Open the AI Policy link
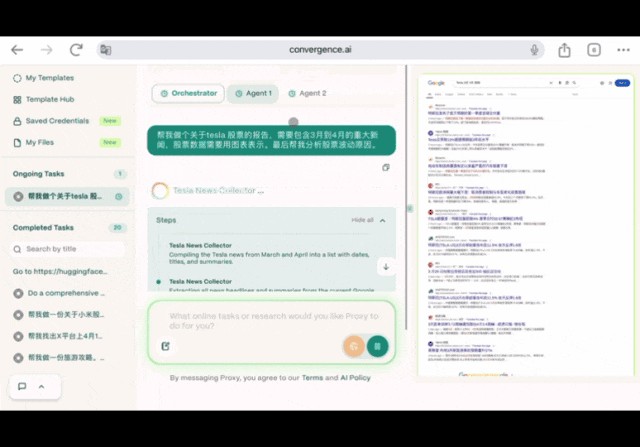640x447 pixels. click(x=356, y=378)
